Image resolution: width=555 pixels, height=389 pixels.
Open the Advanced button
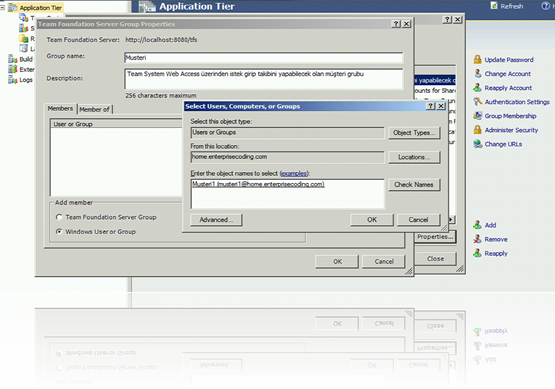coord(216,220)
